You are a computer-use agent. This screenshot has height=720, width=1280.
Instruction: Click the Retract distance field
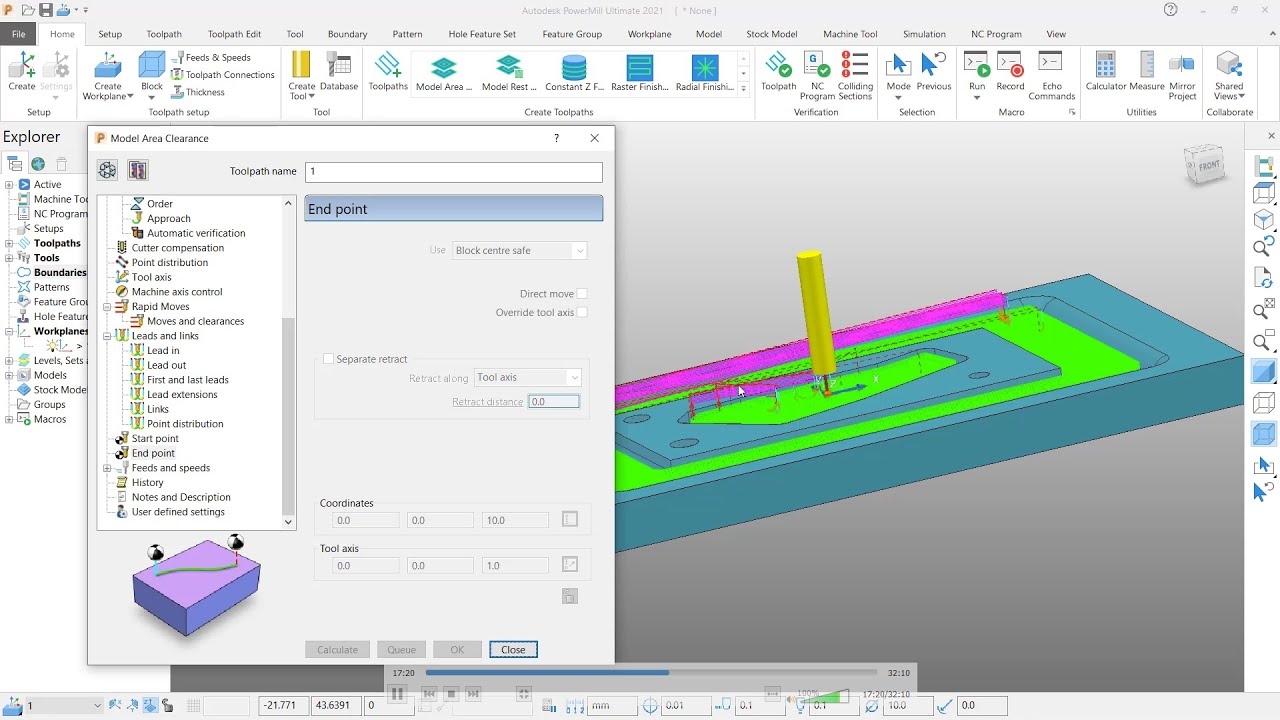point(553,402)
